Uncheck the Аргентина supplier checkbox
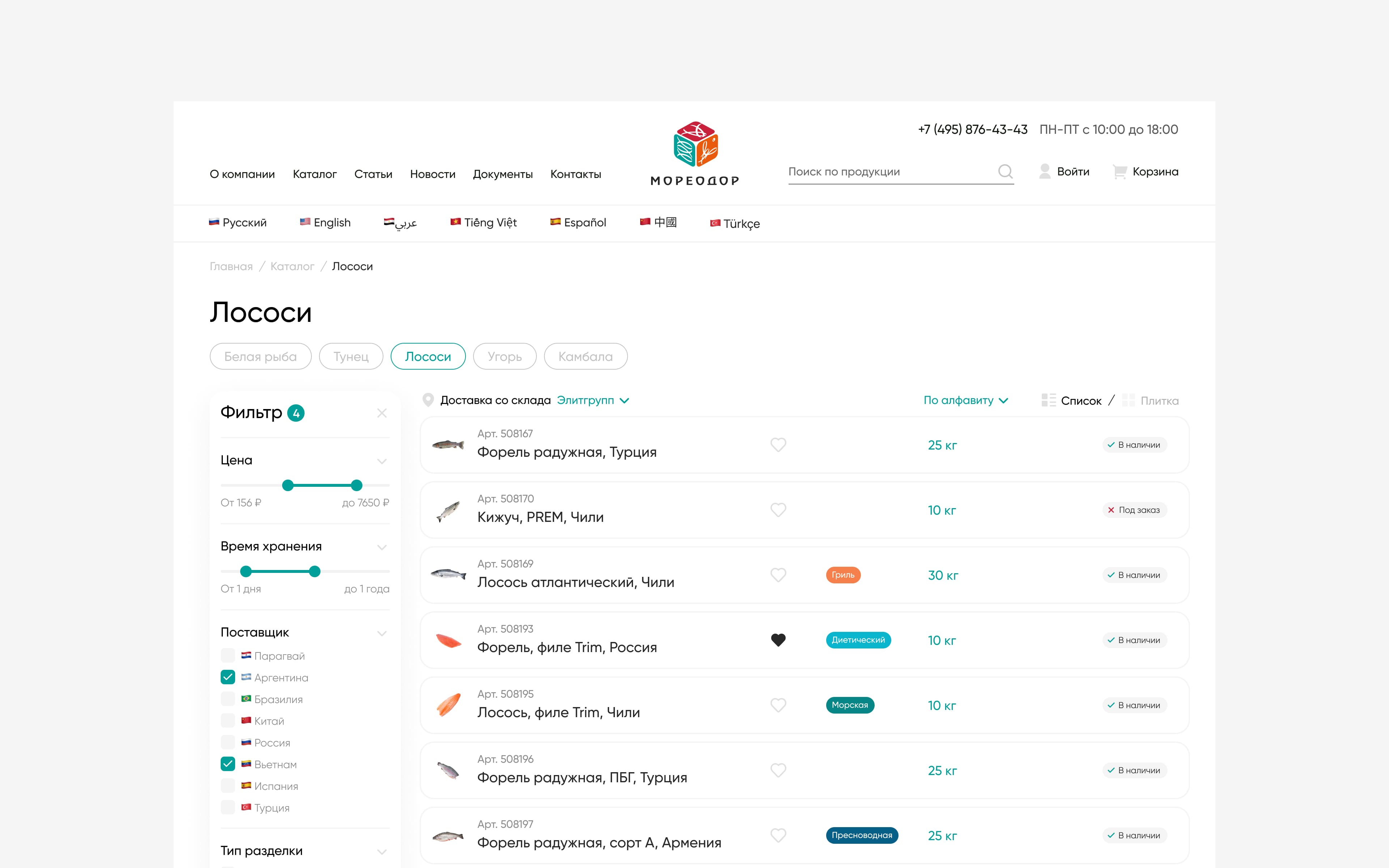The width and height of the screenshot is (1389, 868). pos(228,677)
